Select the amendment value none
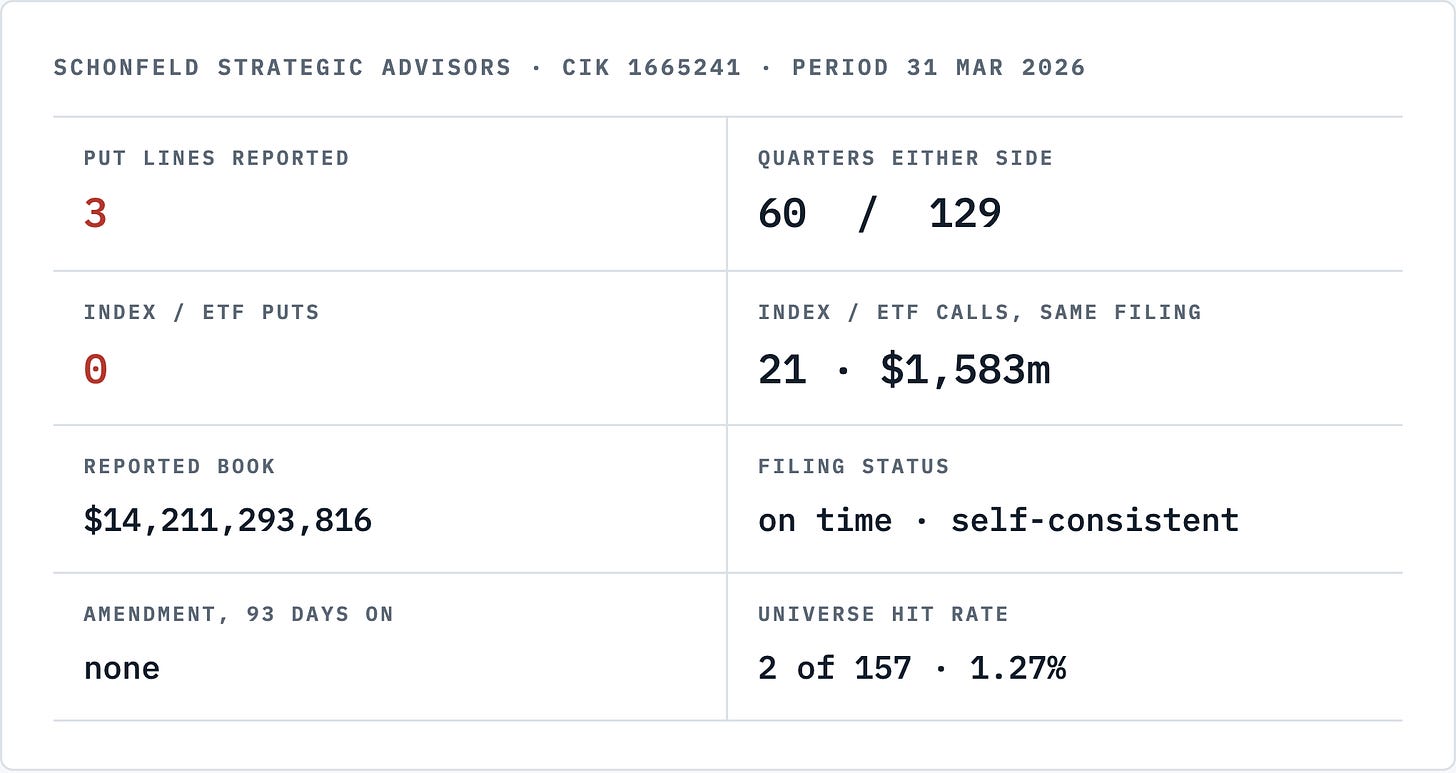Screen dimensions: 1456x773 point(122,668)
